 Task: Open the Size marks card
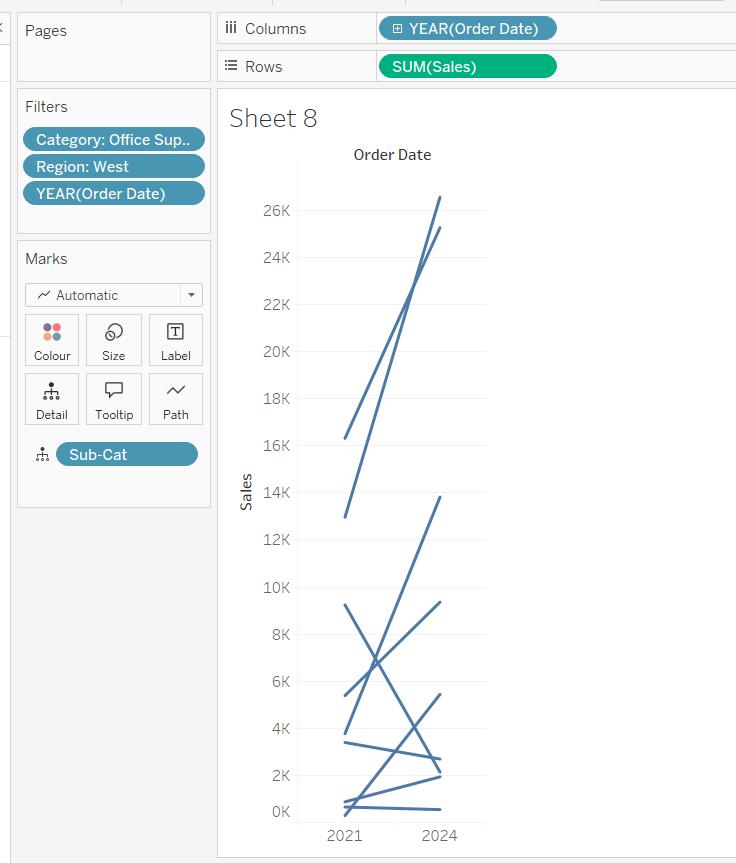point(114,340)
